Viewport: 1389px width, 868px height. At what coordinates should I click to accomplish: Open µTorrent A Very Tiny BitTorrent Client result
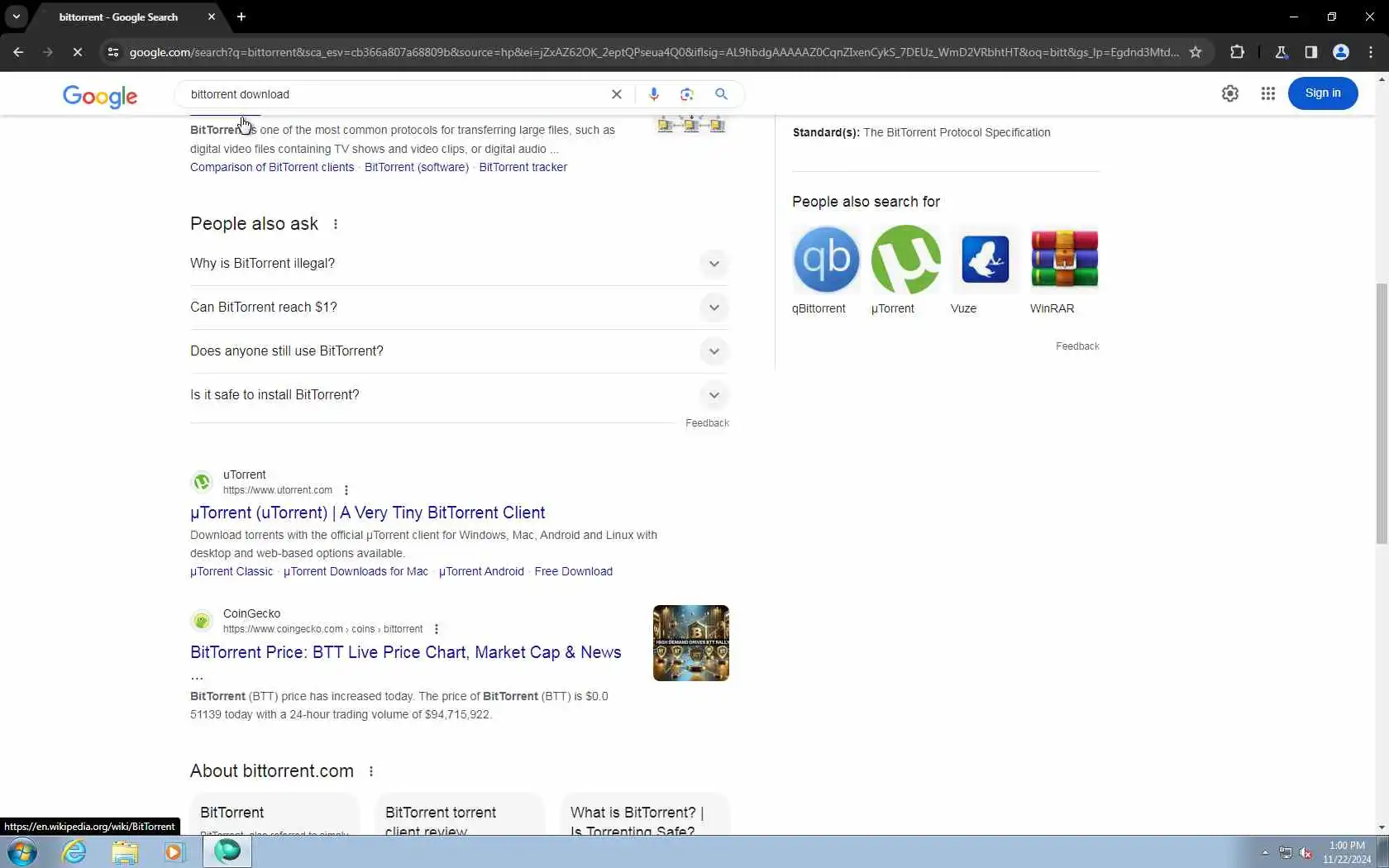click(x=368, y=513)
